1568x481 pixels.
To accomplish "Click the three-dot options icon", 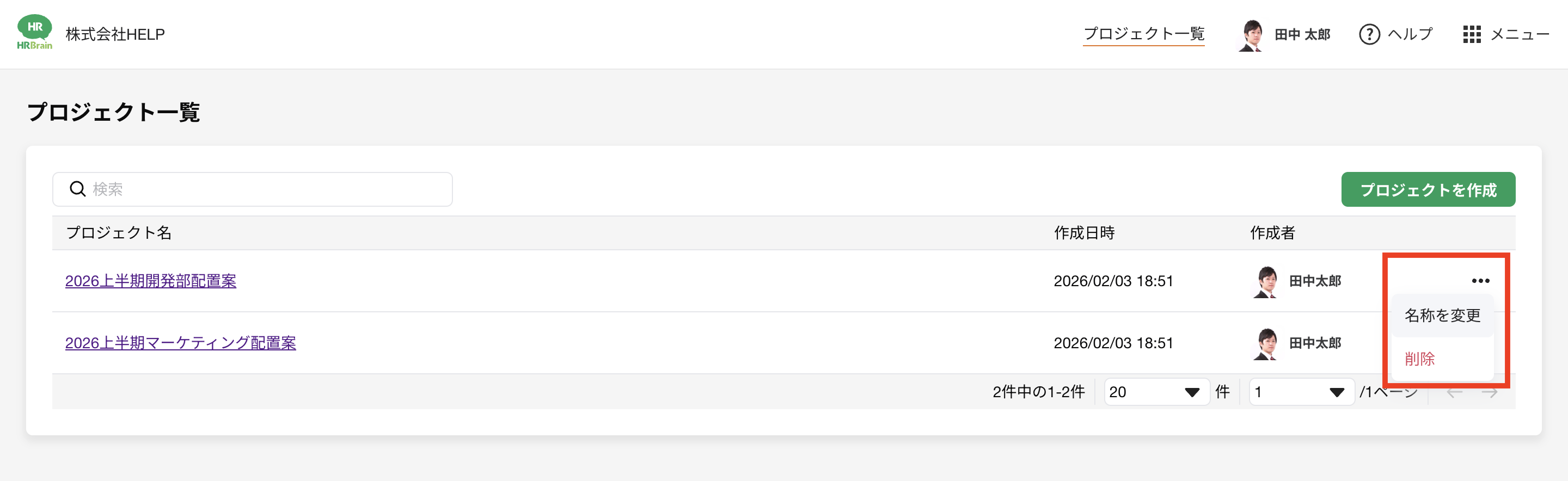I will (x=1480, y=281).
